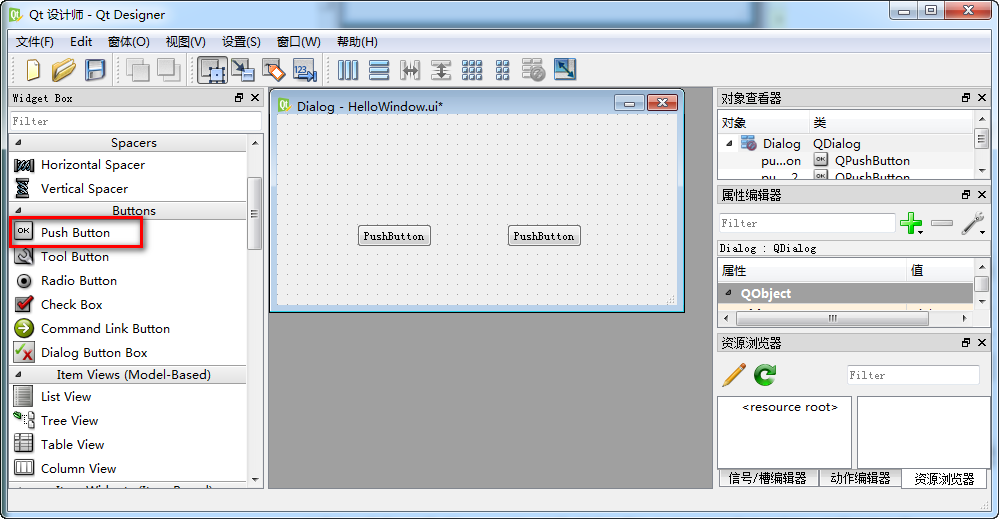Apply Lay Out Vertically icon
999x519 pixels.
[378, 69]
